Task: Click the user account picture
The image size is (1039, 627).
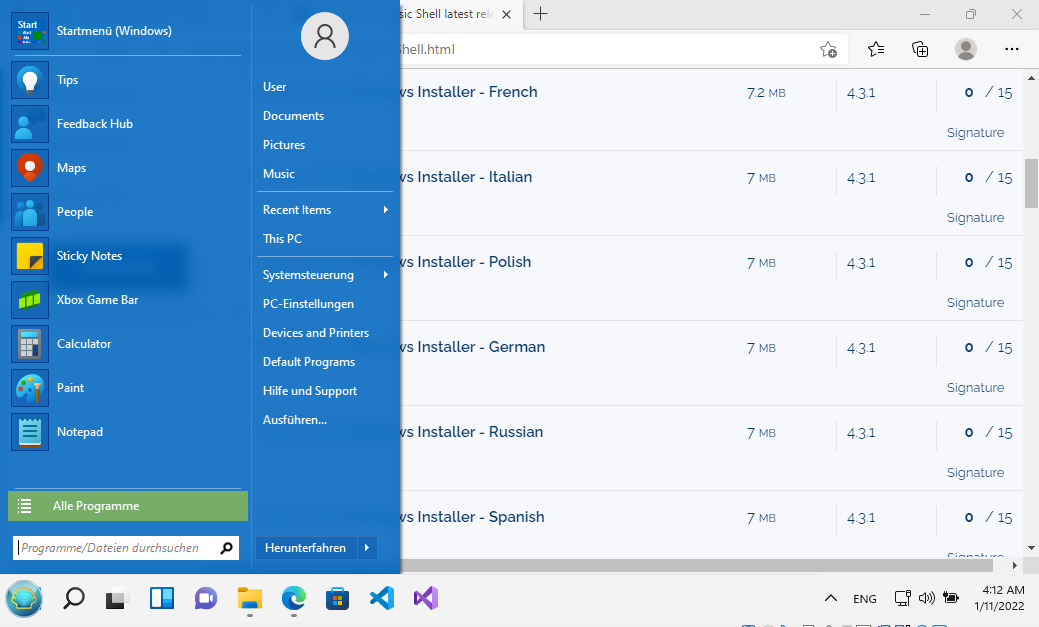Action: 325,36
